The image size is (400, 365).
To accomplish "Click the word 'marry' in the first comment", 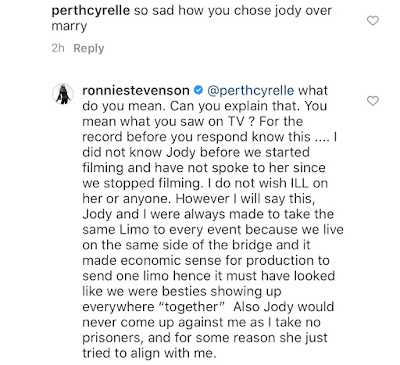I will [69, 26].
